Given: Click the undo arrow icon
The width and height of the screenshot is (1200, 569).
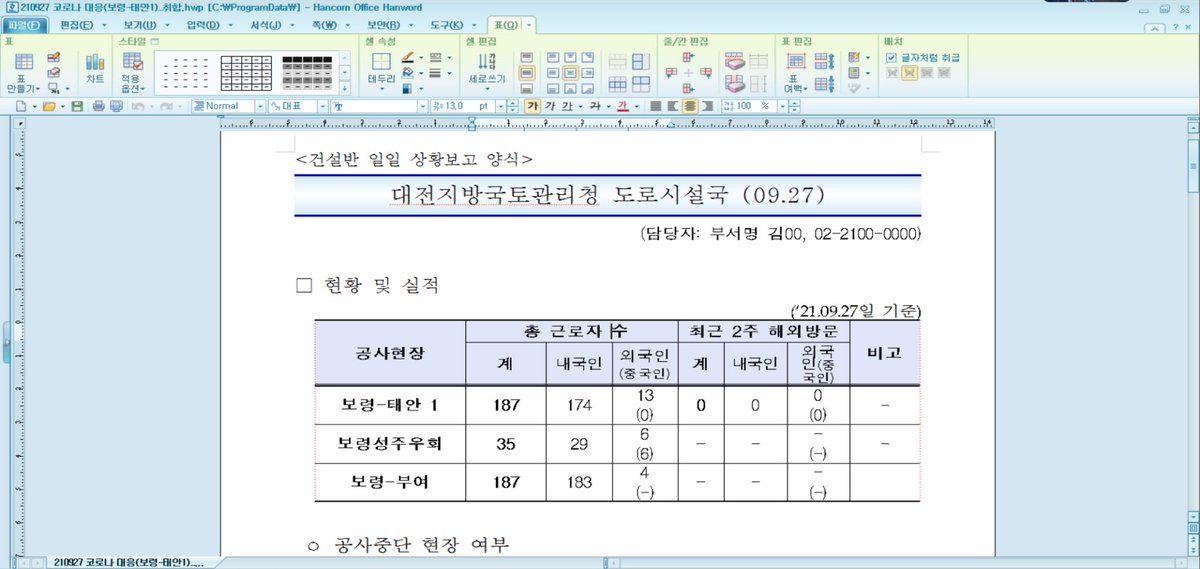Looking at the screenshot, I should pos(137,105).
